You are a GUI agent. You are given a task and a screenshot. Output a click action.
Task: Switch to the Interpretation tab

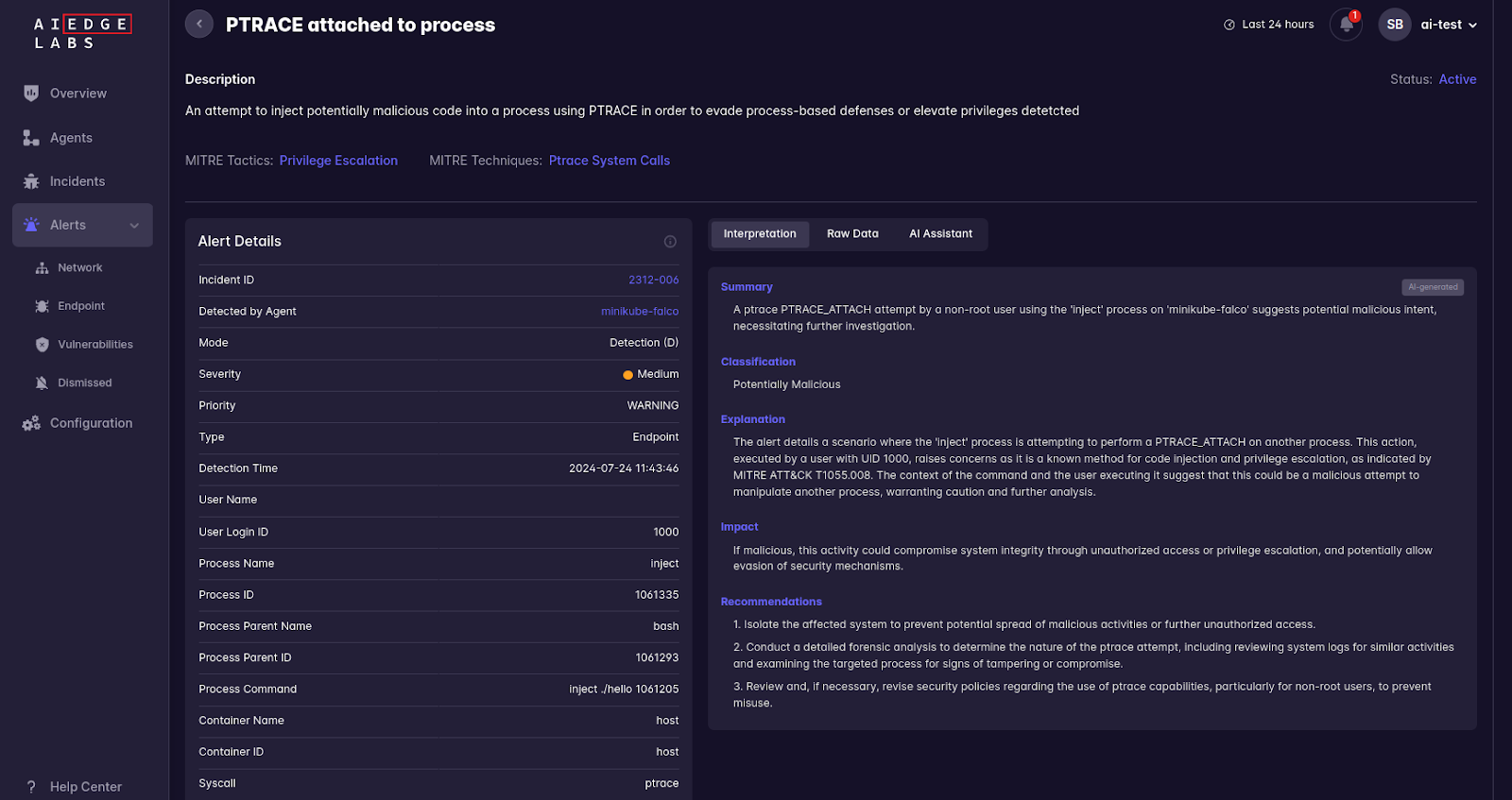click(x=760, y=234)
